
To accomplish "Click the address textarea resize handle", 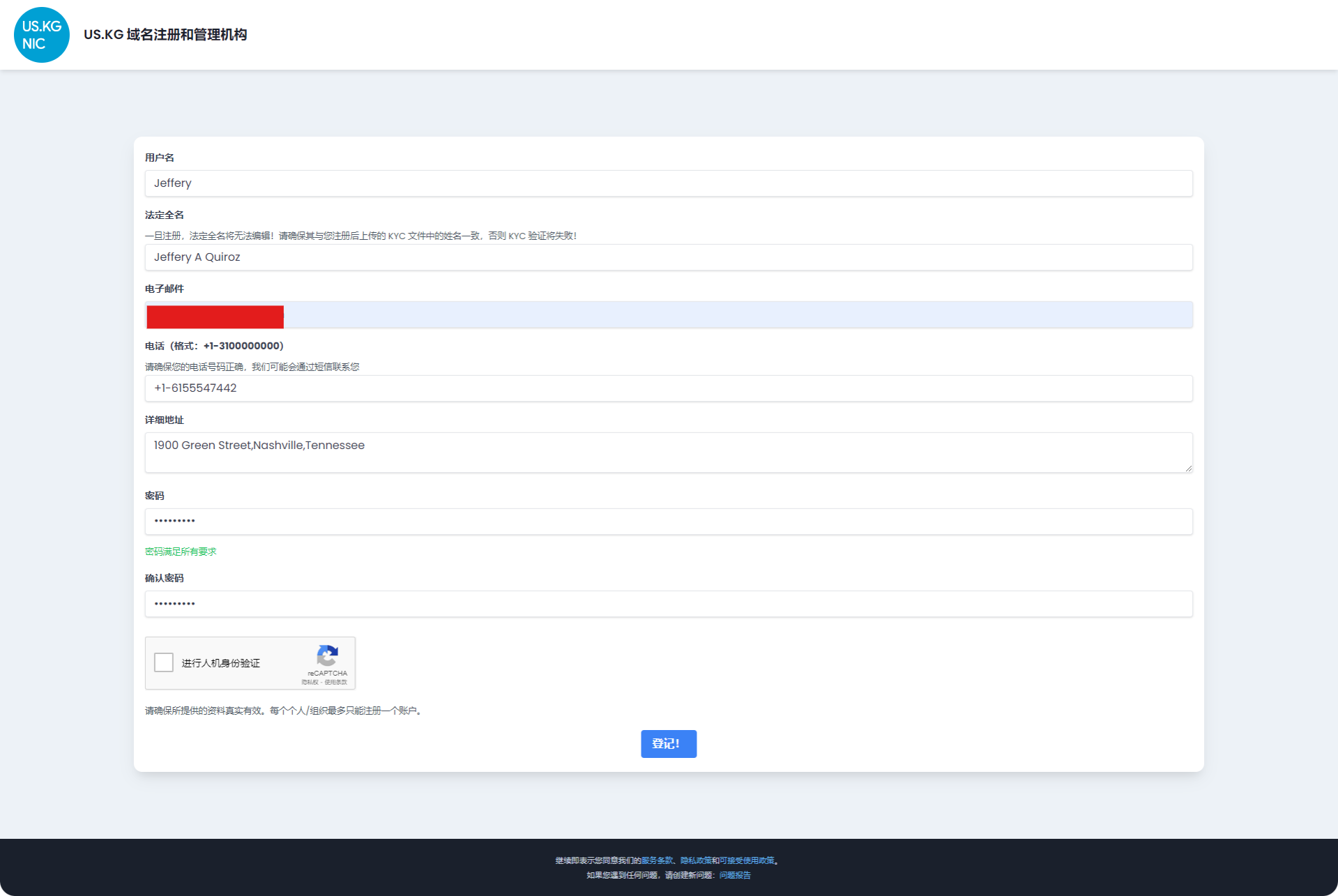I will [x=1188, y=468].
